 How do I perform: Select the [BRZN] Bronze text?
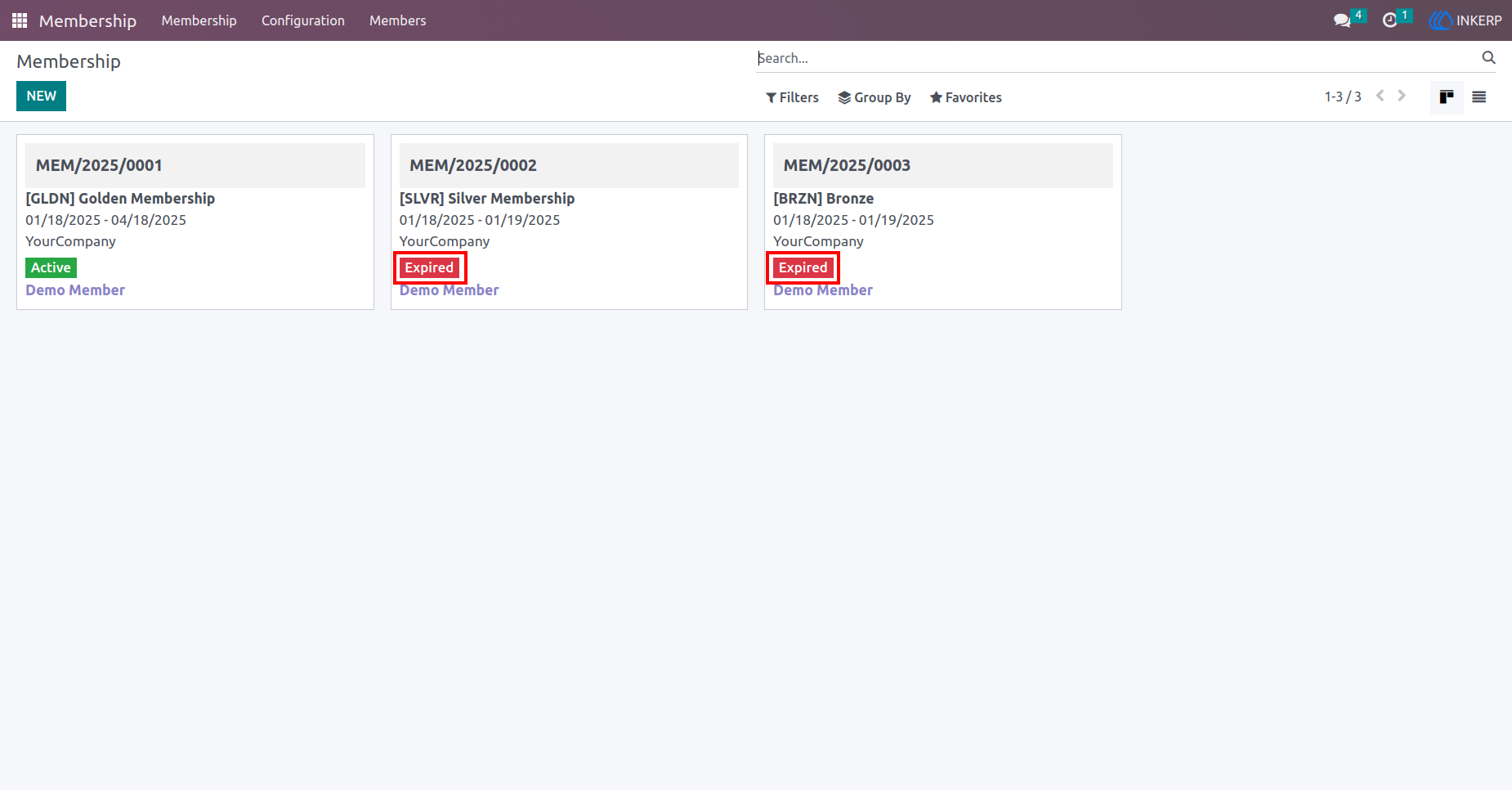point(824,199)
